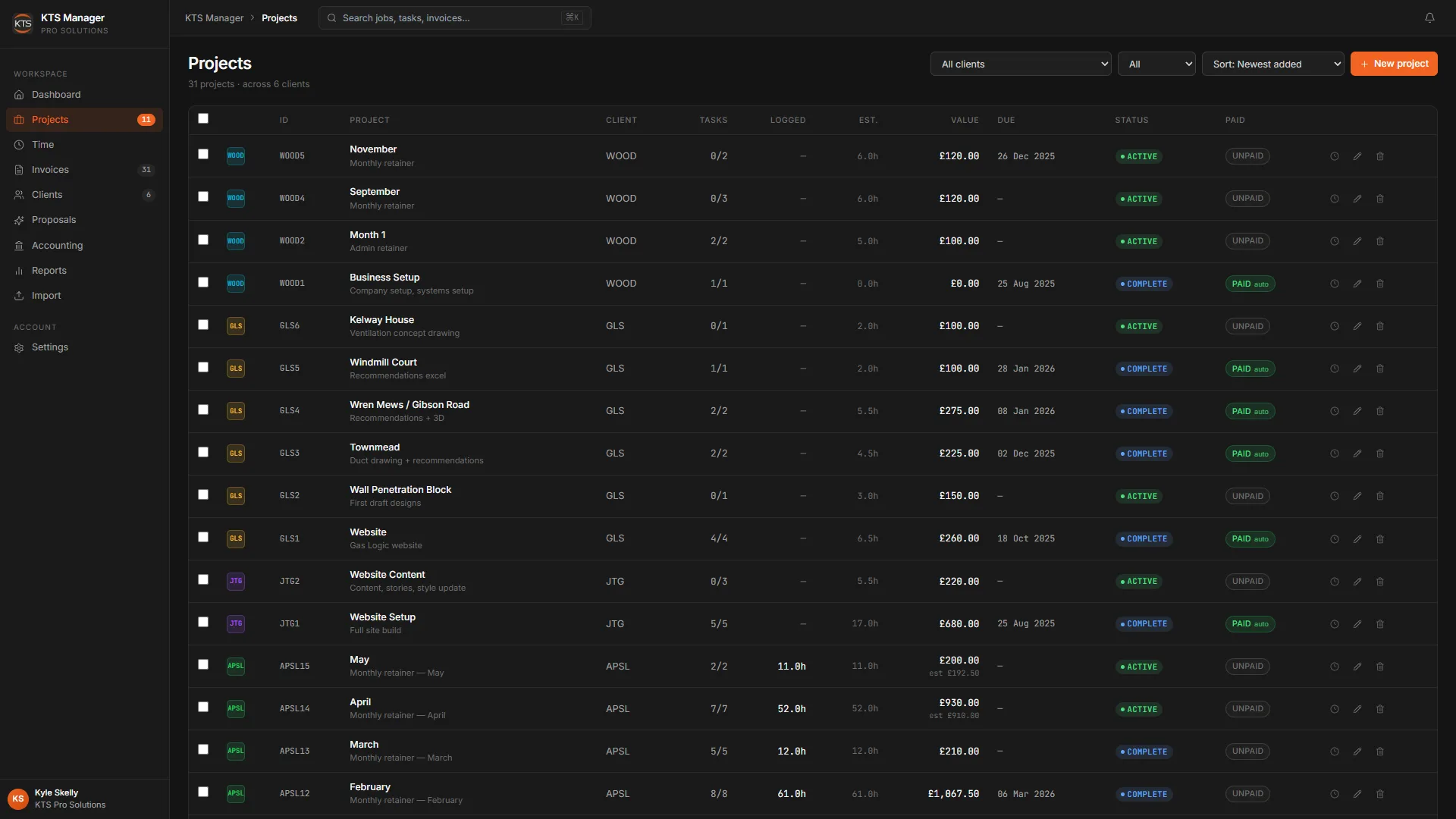
Task: Open Accounting in the sidebar
Action: click(84, 246)
